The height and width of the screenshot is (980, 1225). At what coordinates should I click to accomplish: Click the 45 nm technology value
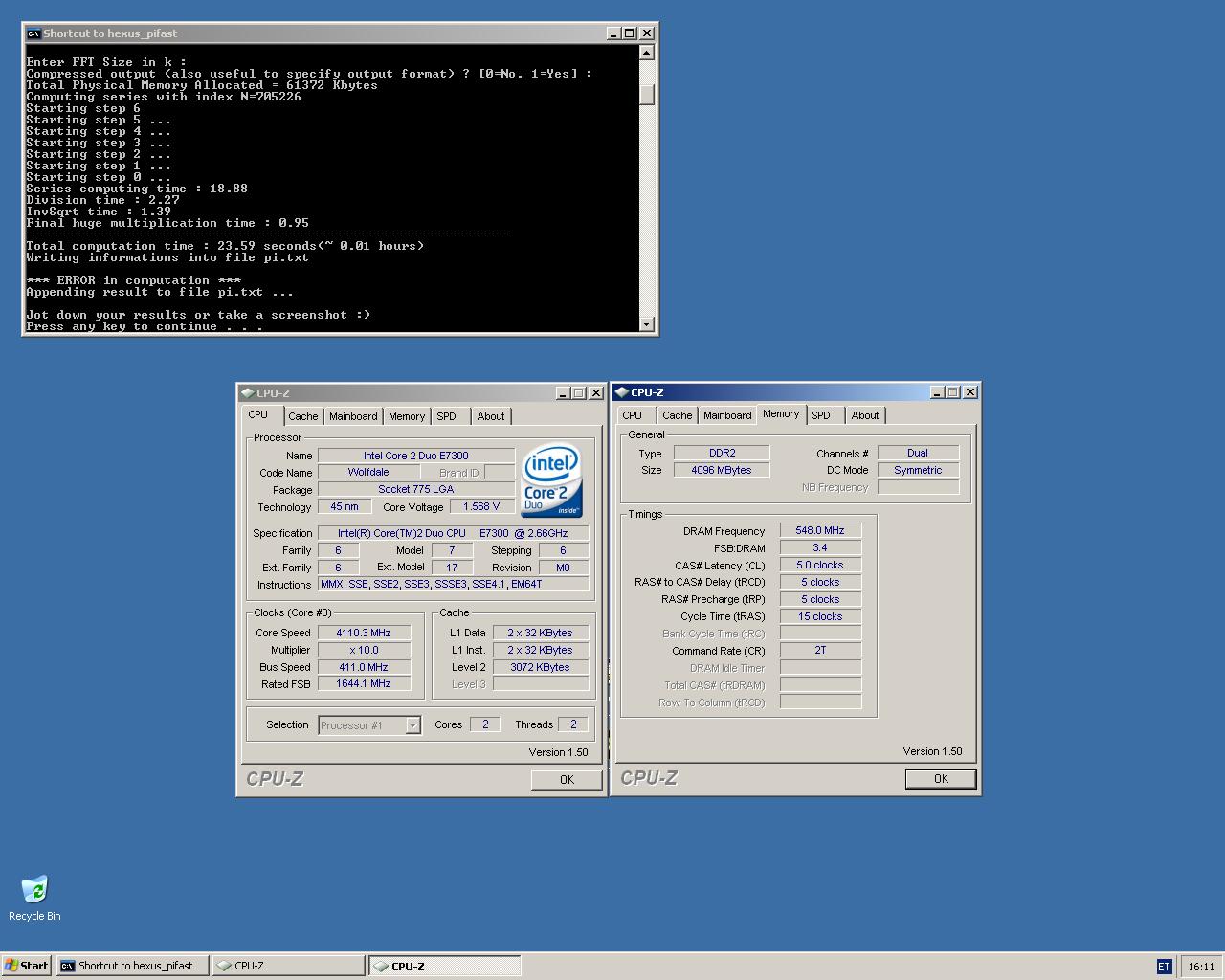pos(345,506)
